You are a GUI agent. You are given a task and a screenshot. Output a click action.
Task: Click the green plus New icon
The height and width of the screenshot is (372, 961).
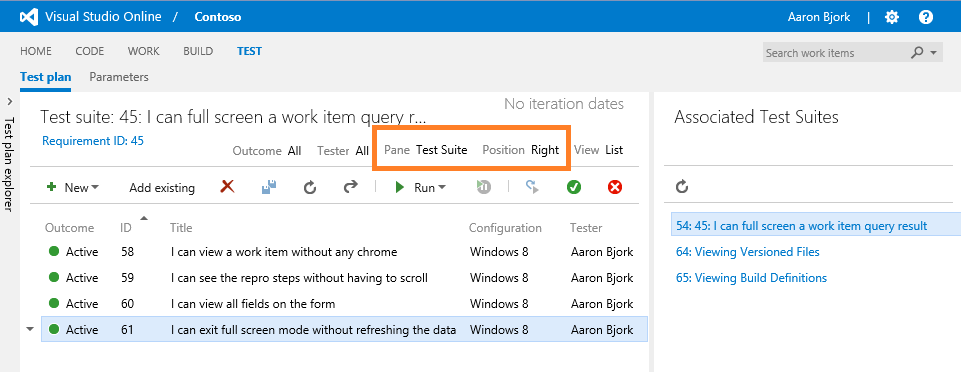(51, 187)
